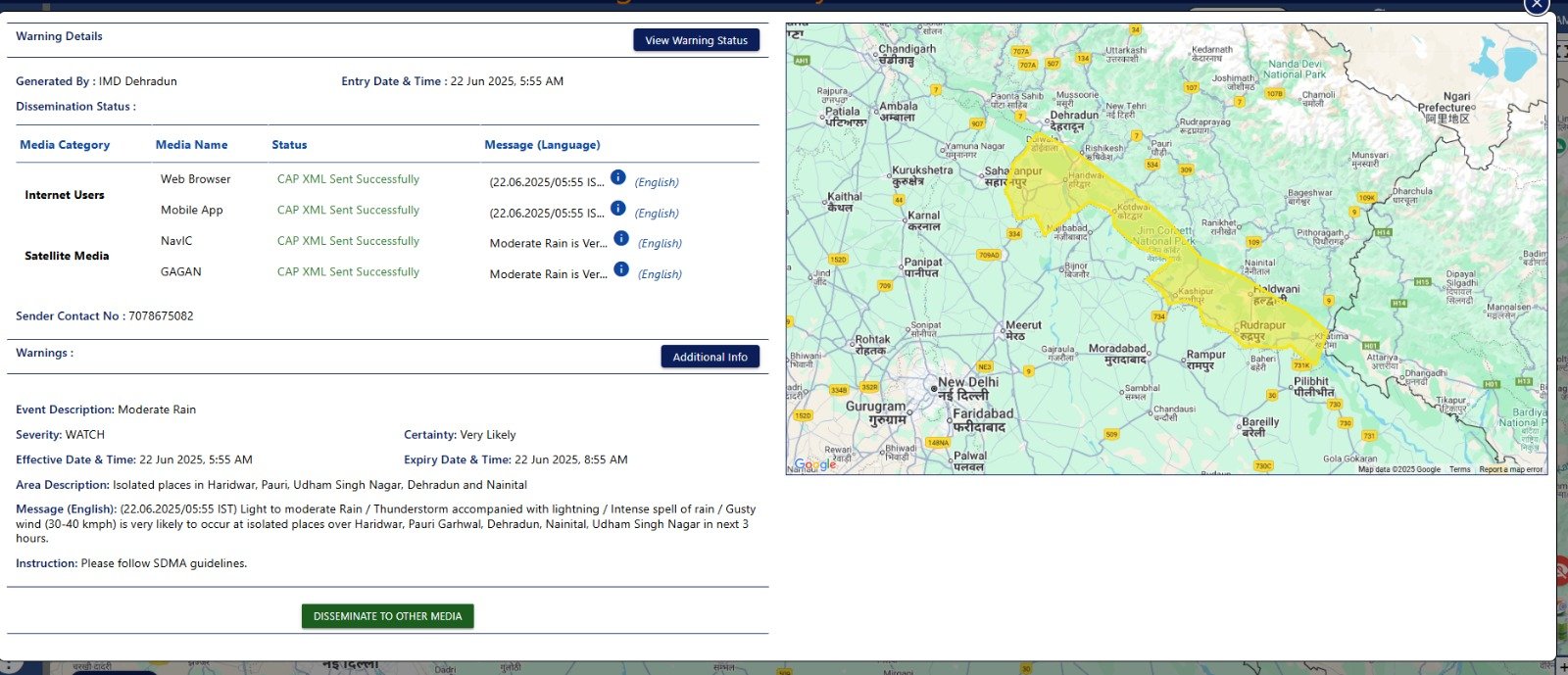Click the Media Category column header

pyautogui.click(x=65, y=145)
